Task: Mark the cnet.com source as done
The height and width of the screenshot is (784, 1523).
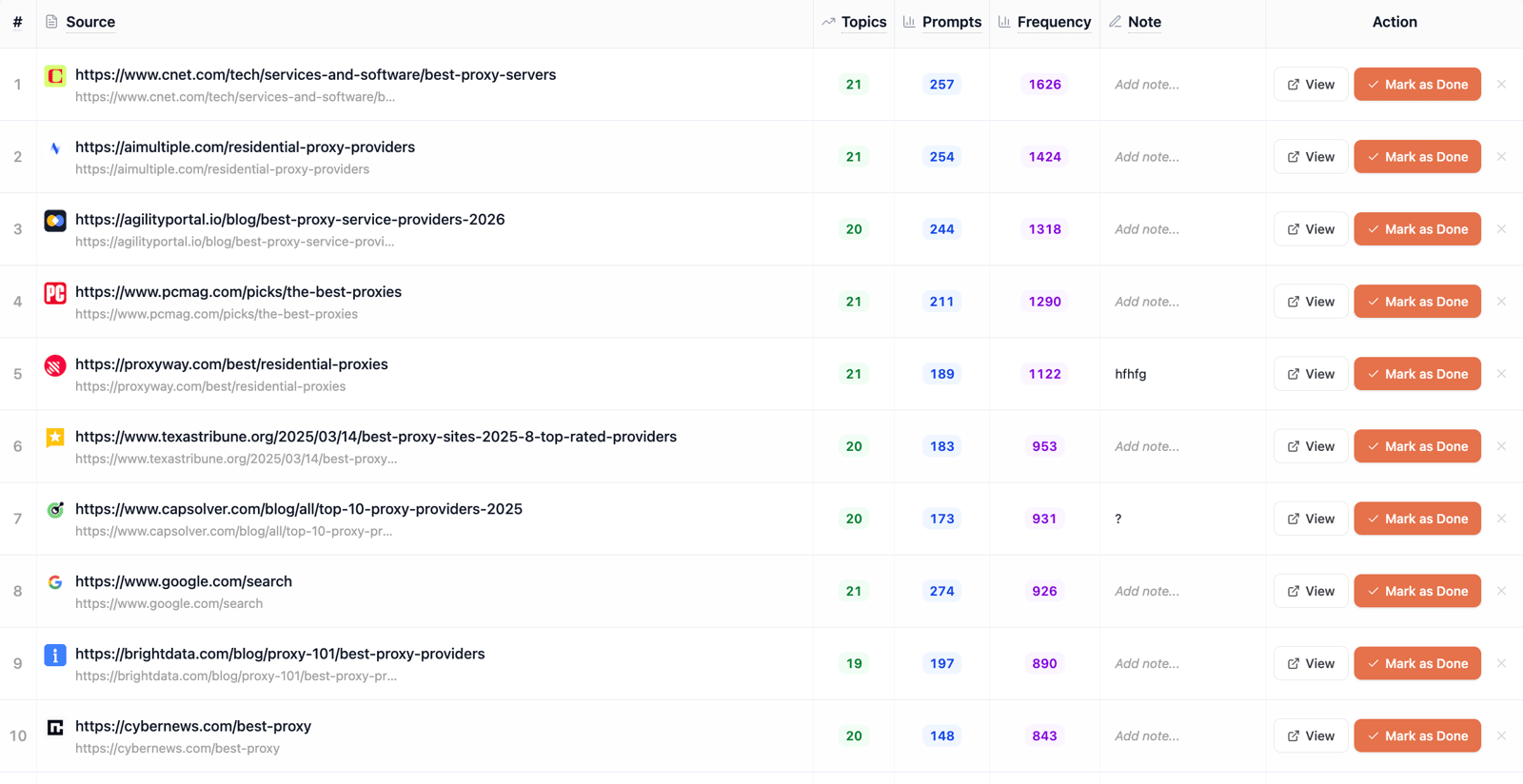Action: click(x=1416, y=85)
